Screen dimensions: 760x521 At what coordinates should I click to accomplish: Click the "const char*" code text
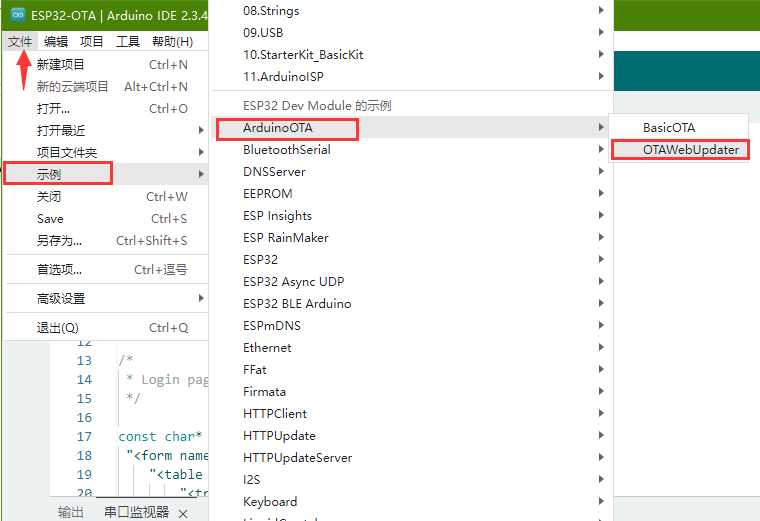160,436
